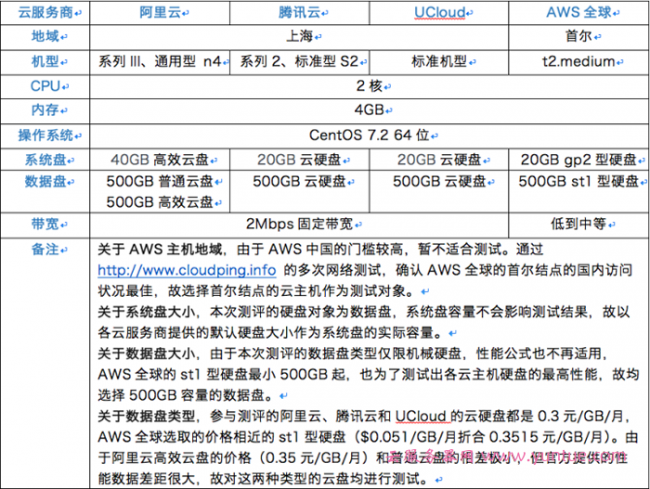The image size is (650, 489).
Task: Select the 500GB st1 型硬盘 cell
Action: 578,181
